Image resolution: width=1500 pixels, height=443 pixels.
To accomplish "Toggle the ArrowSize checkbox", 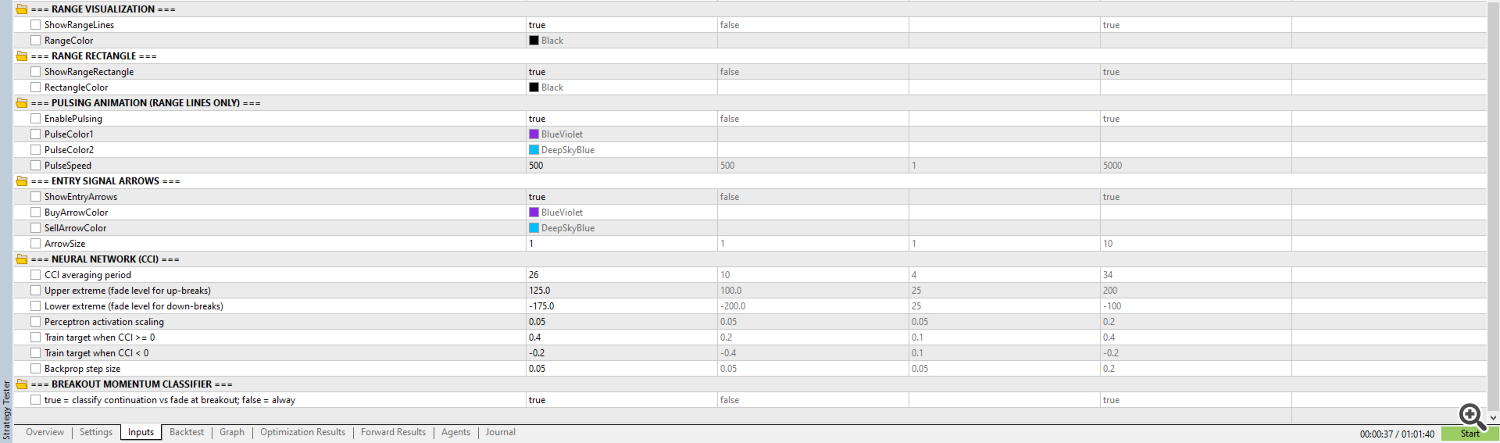I will pos(36,243).
